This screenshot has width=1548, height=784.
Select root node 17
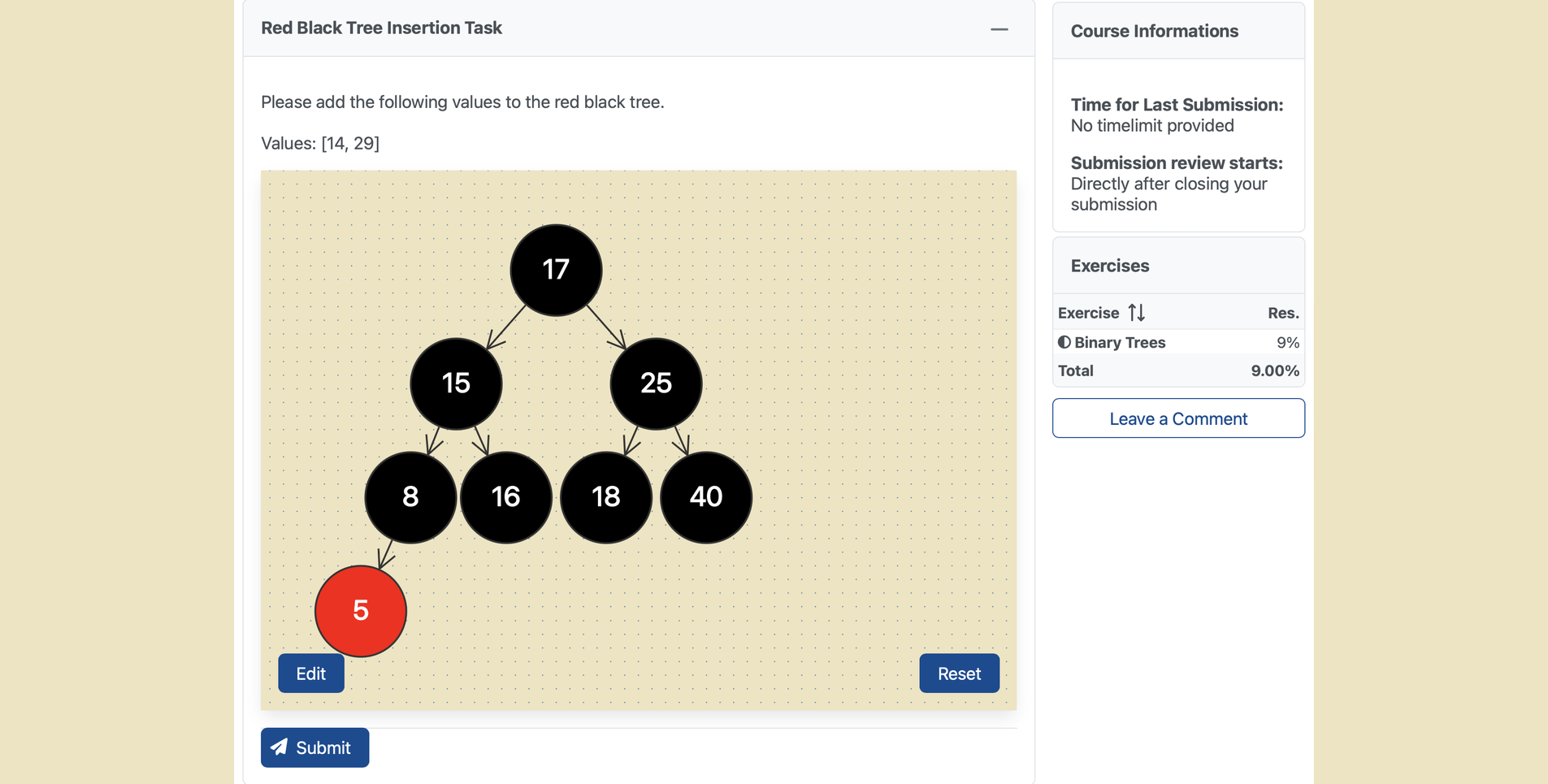(556, 270)
